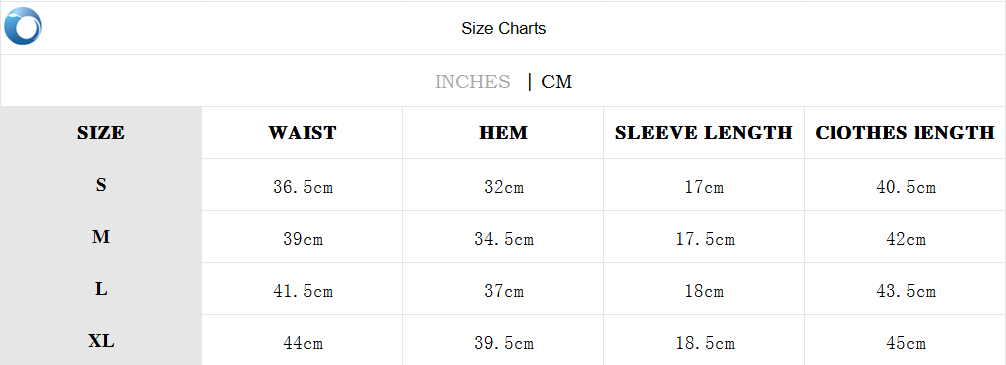Select the 45cm clothes length cell
1006x365 pixels.
(906, 343)
